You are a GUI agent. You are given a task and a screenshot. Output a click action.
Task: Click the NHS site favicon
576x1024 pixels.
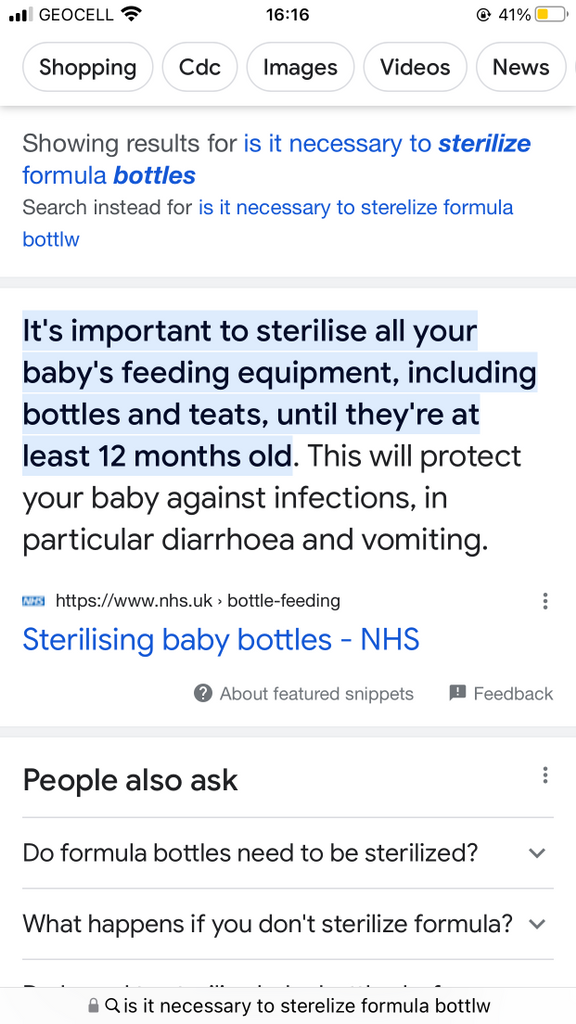pos(33,601)
